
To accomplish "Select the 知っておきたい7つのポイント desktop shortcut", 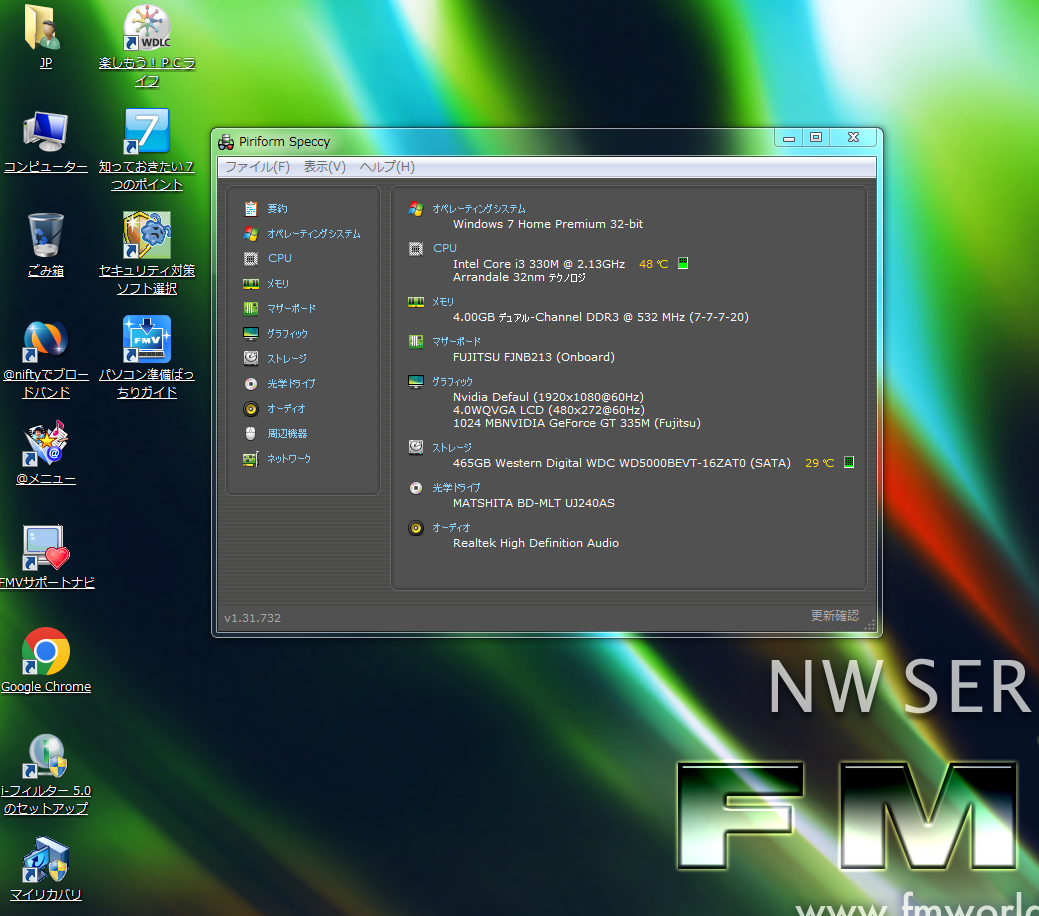I will coord(146,150).
